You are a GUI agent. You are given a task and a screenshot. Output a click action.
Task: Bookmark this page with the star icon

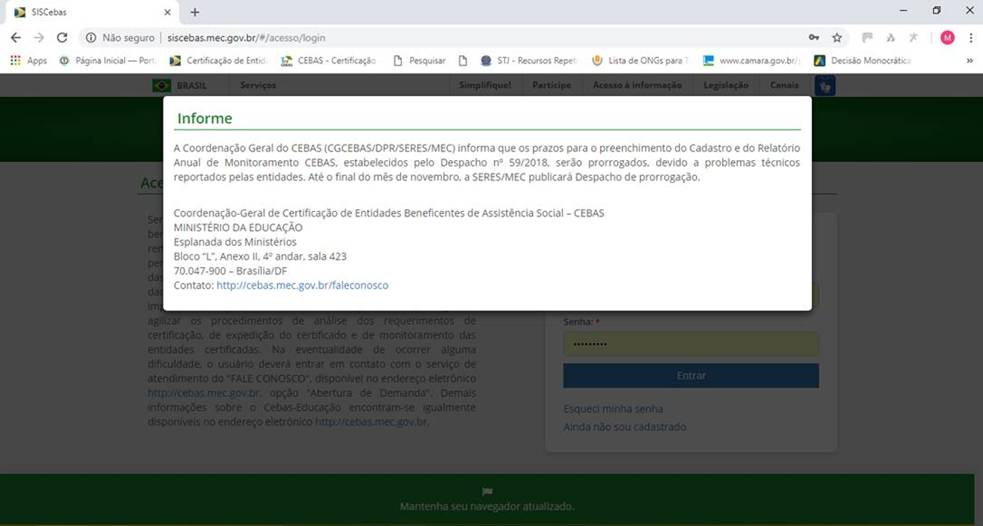tap(837, 38)
